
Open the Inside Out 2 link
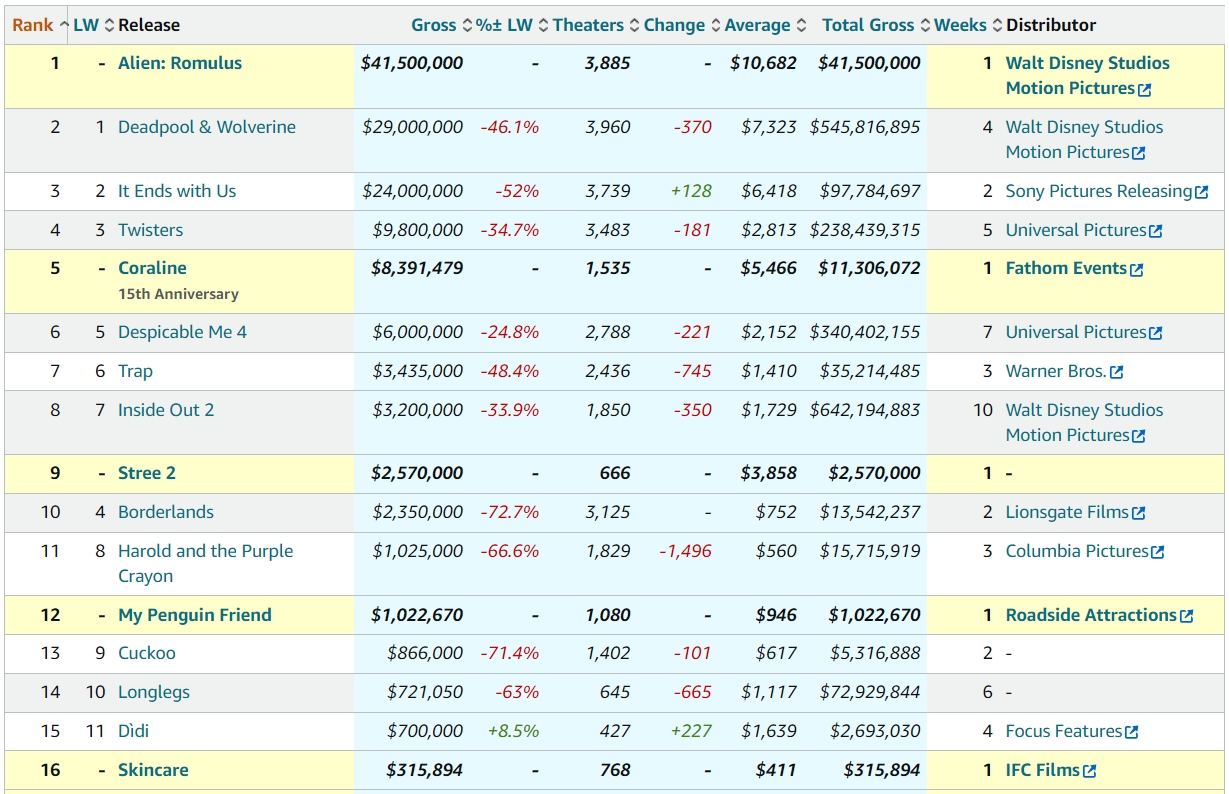[x=166, y=410]
